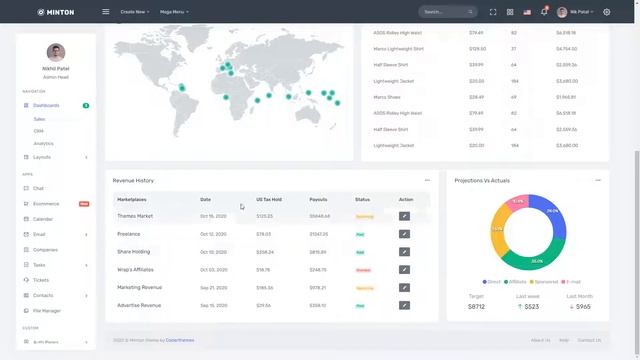Click Nikhil Patel sidebar profile picture

56,52
